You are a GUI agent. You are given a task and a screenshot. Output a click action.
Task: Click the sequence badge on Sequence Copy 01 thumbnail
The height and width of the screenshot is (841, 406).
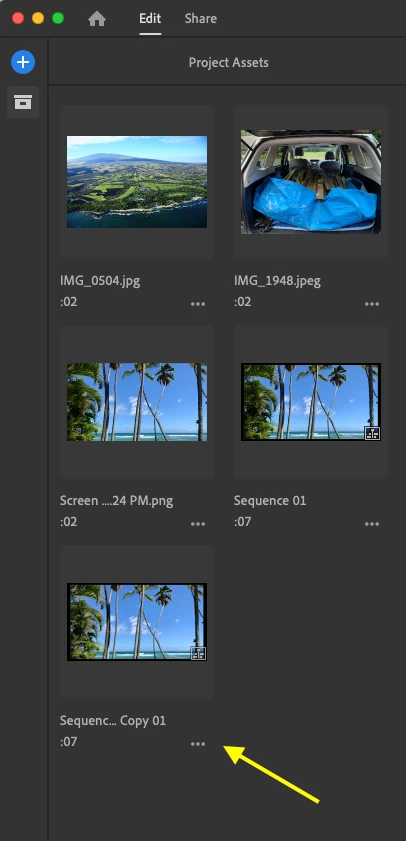point(198,653)
